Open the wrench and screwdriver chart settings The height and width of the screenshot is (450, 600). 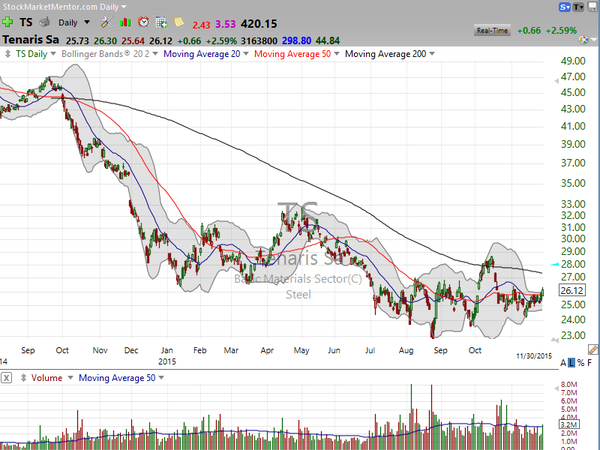click(x=107, y=22)
